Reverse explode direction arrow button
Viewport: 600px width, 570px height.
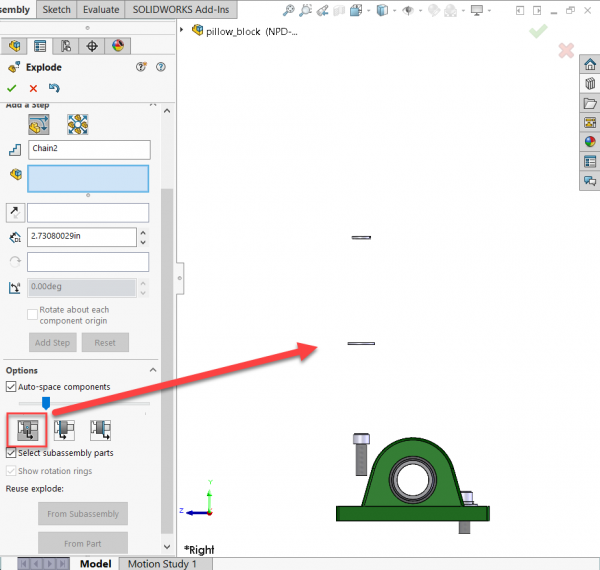coord(15,213)
